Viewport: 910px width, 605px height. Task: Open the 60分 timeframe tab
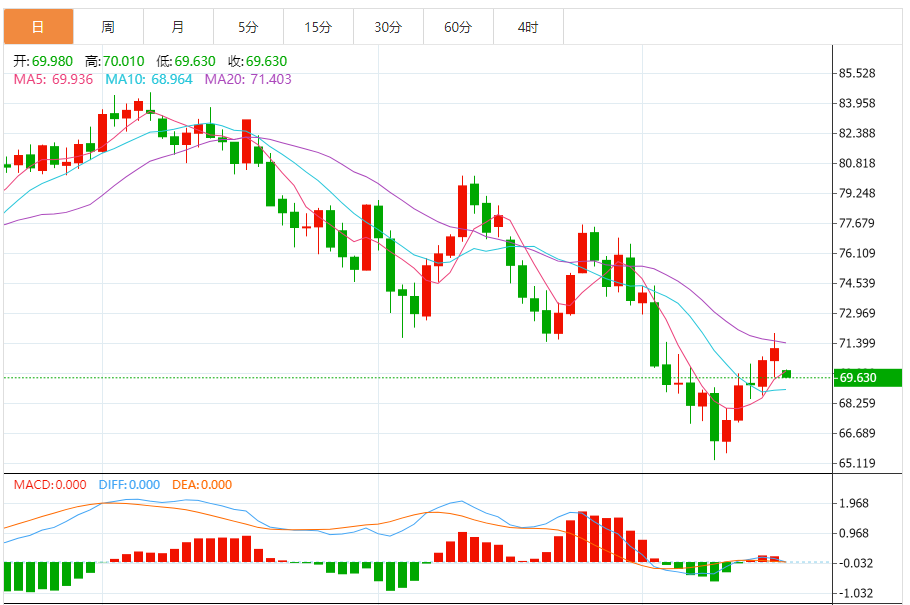[458, 27]
